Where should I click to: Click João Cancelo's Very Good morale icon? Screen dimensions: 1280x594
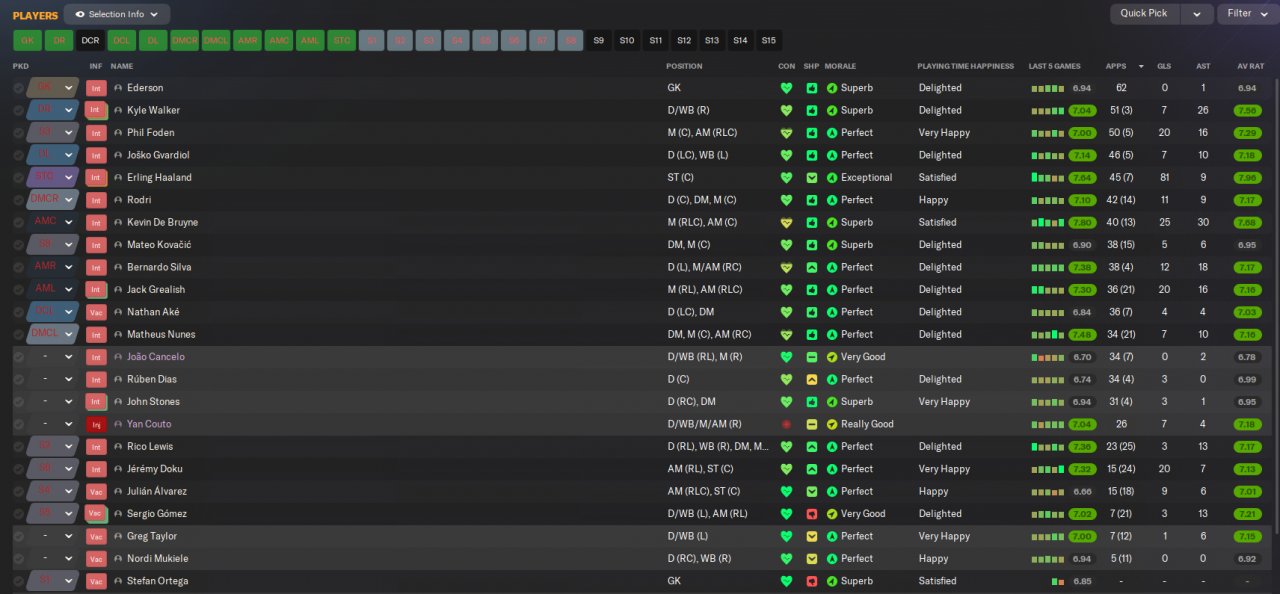[x=832, y=357]
